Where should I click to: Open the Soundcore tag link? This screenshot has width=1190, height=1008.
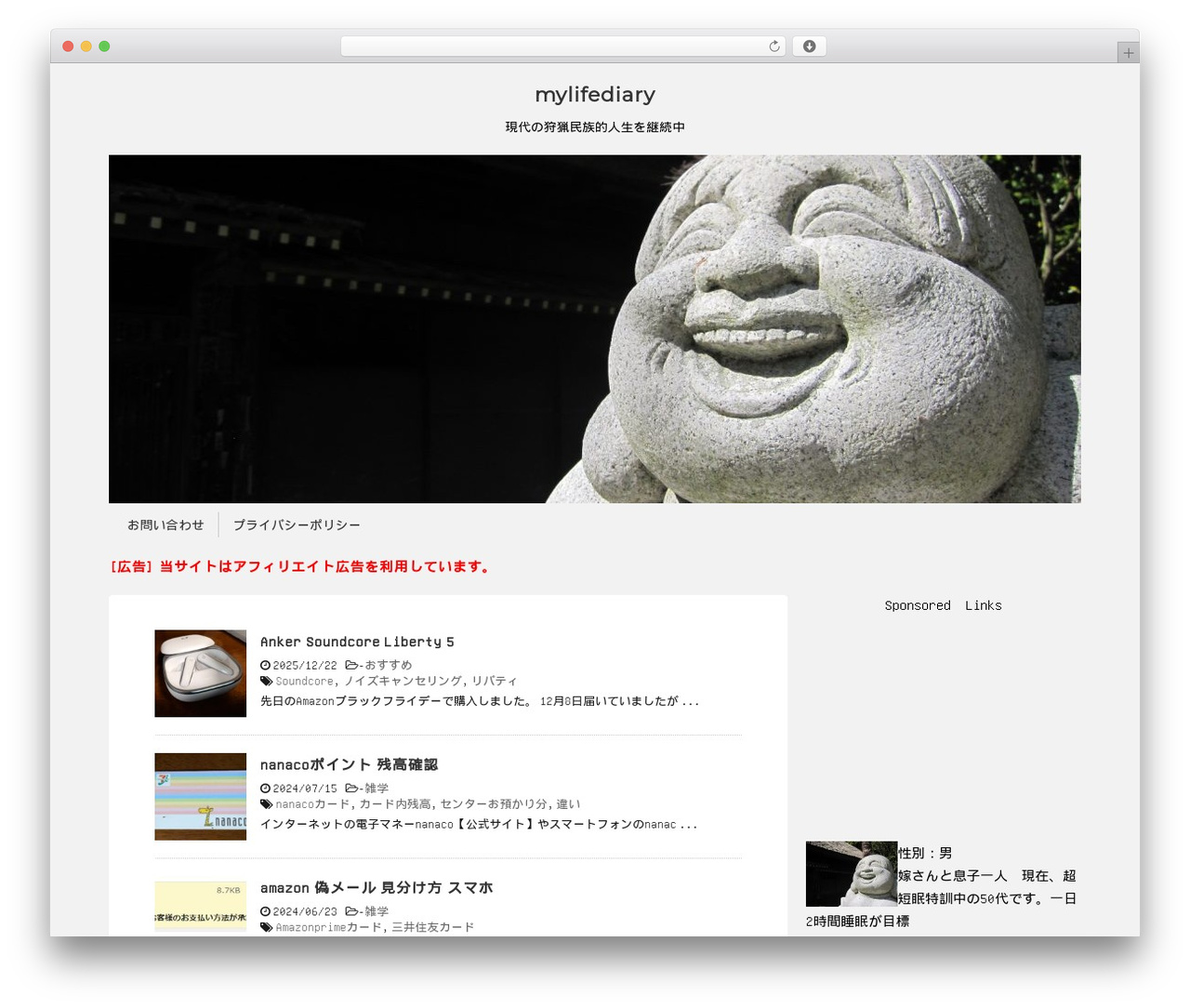coord(304,681)
